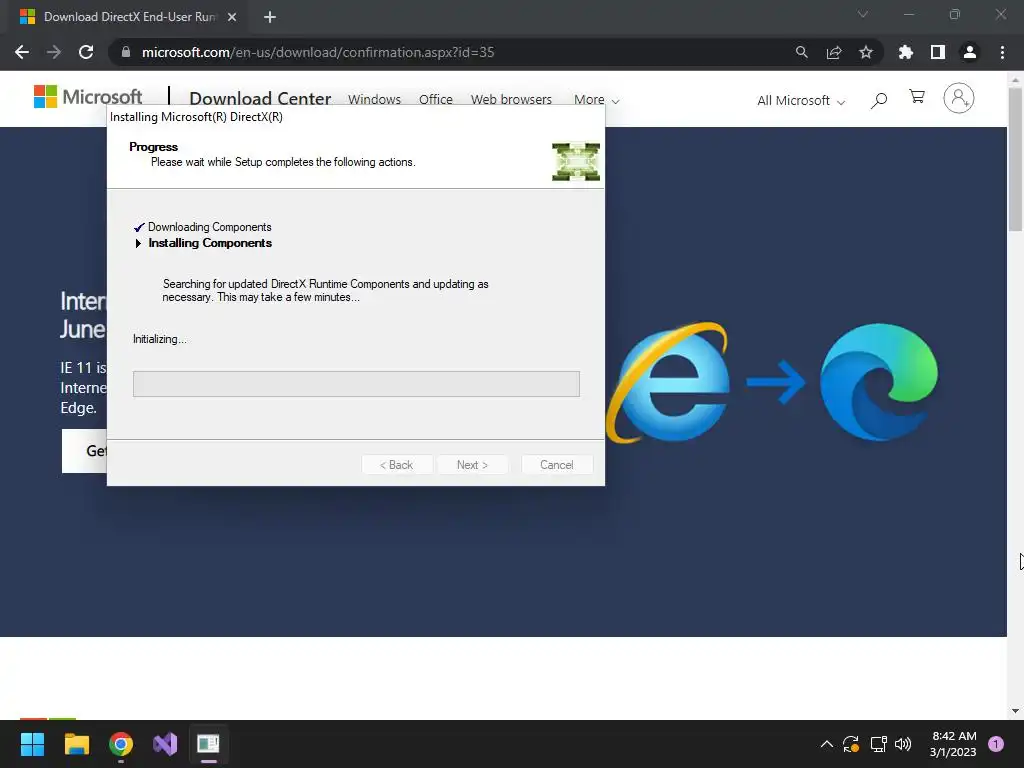The image size is (1024, 768).
Task: Click the Chrome forward arrow
Action: 54,52
